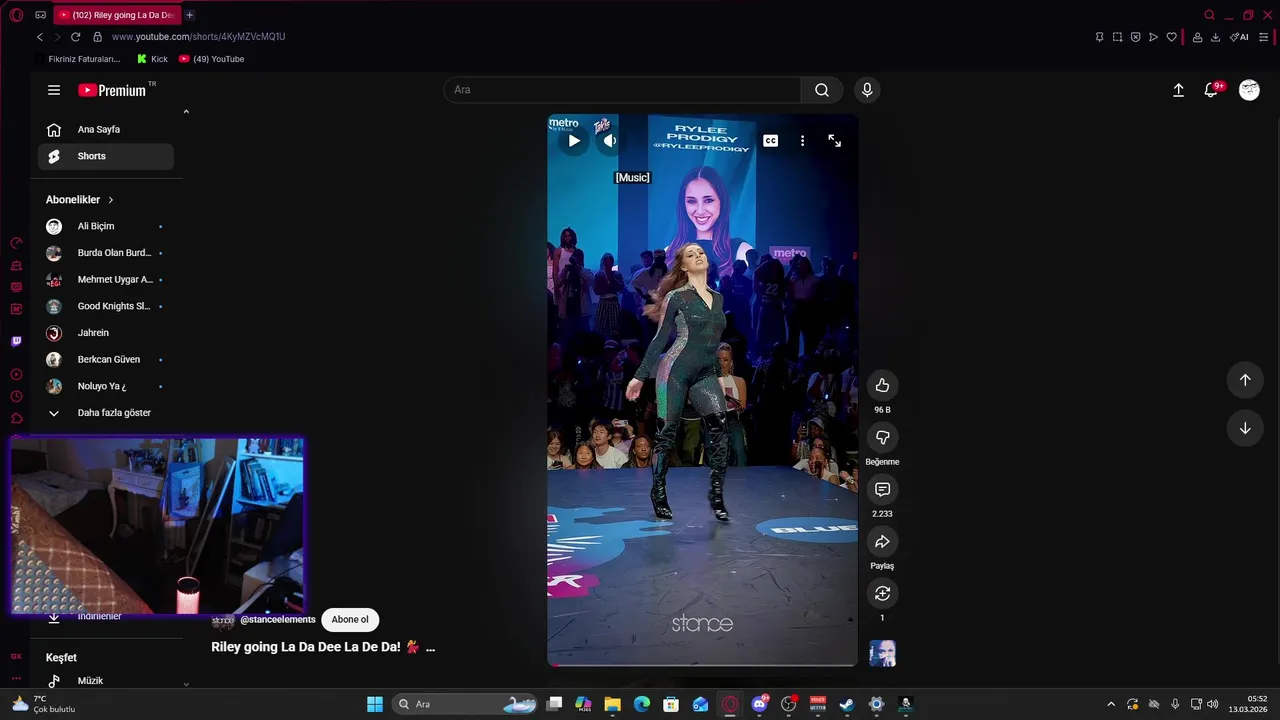
Task: Open the Kick bookmark
Action: pyautogui.click(x=152, y=59)
